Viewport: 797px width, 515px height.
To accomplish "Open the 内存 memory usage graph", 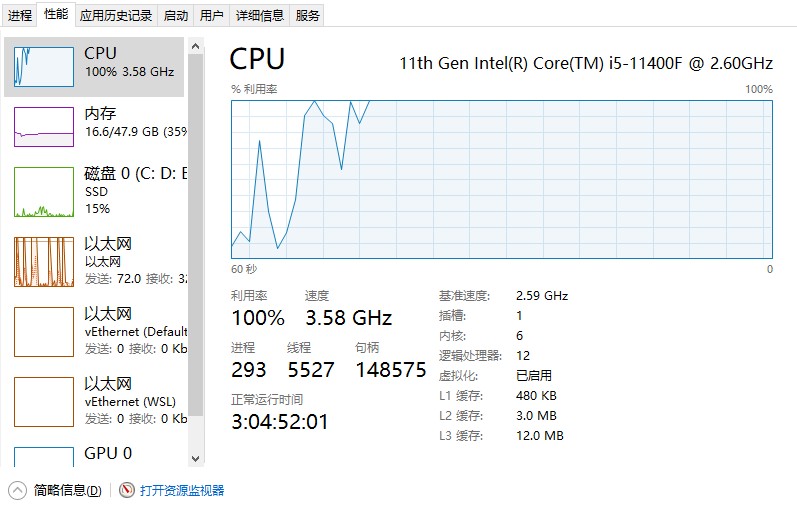I will tap(44, 126).
